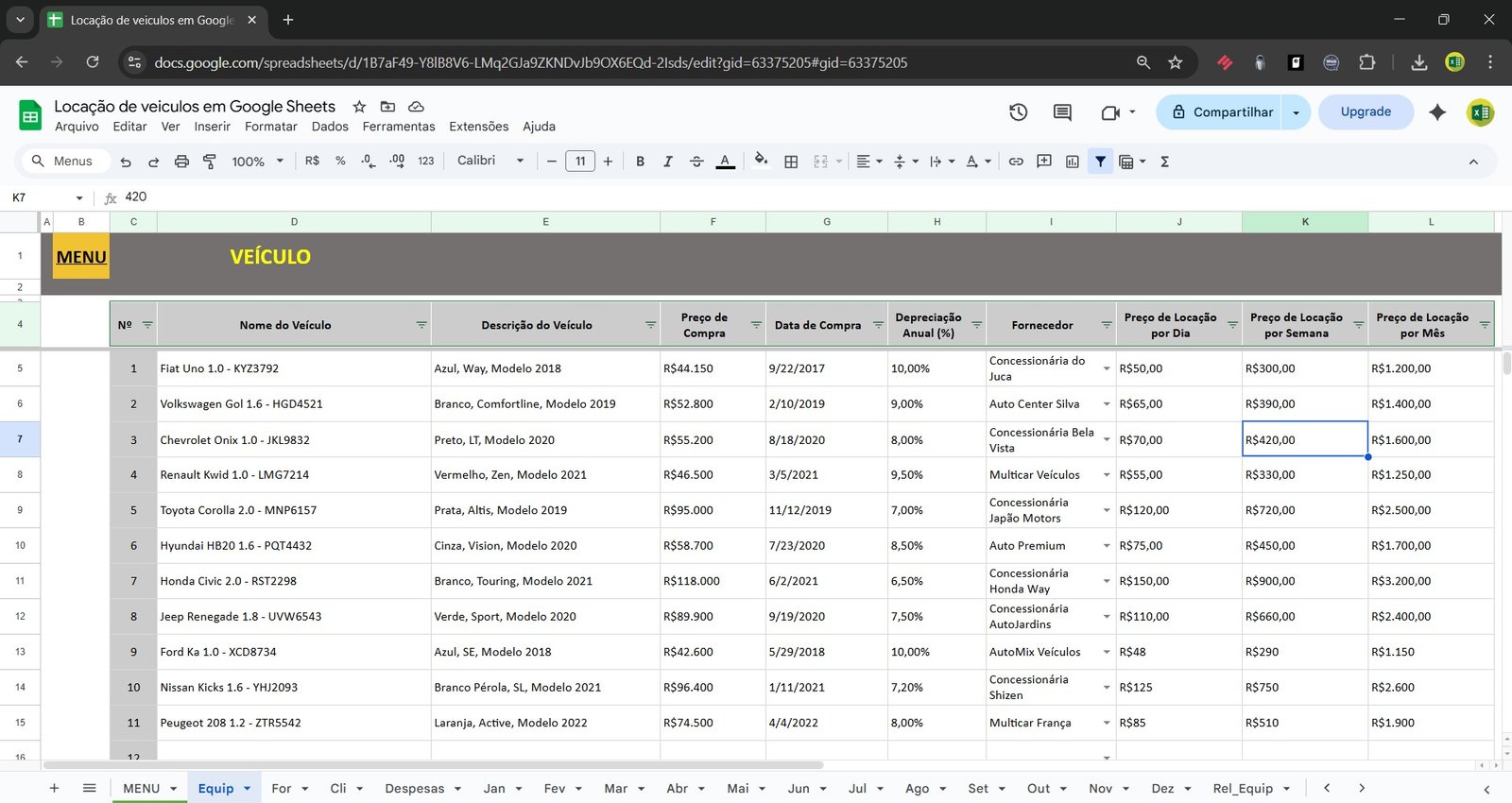This screenshot has height=803, width=1512.
Task: Toggle the filter button in toolbar
Action: tap(1100, 162)
